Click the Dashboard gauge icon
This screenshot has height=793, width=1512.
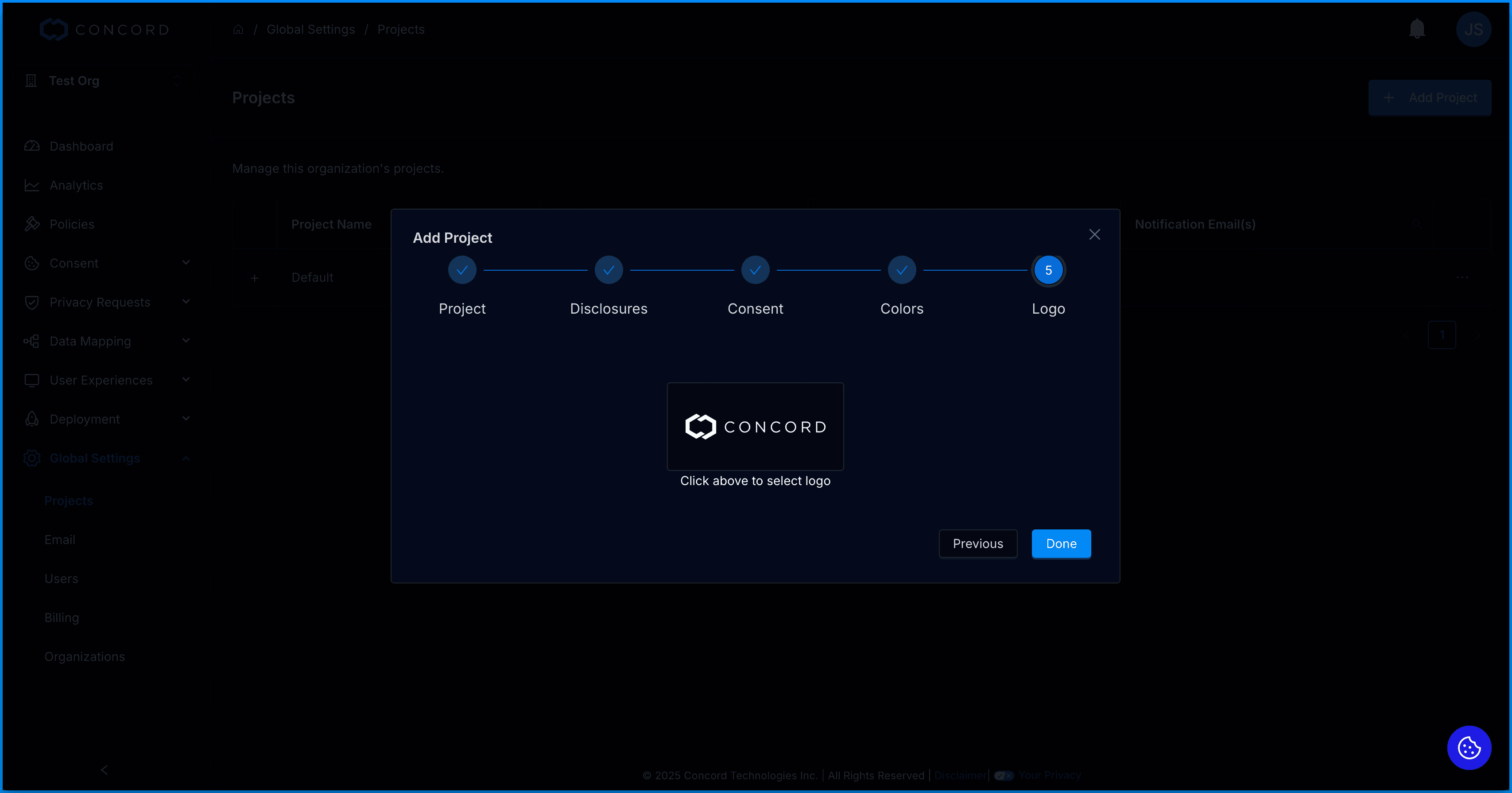tap(32, 146)
